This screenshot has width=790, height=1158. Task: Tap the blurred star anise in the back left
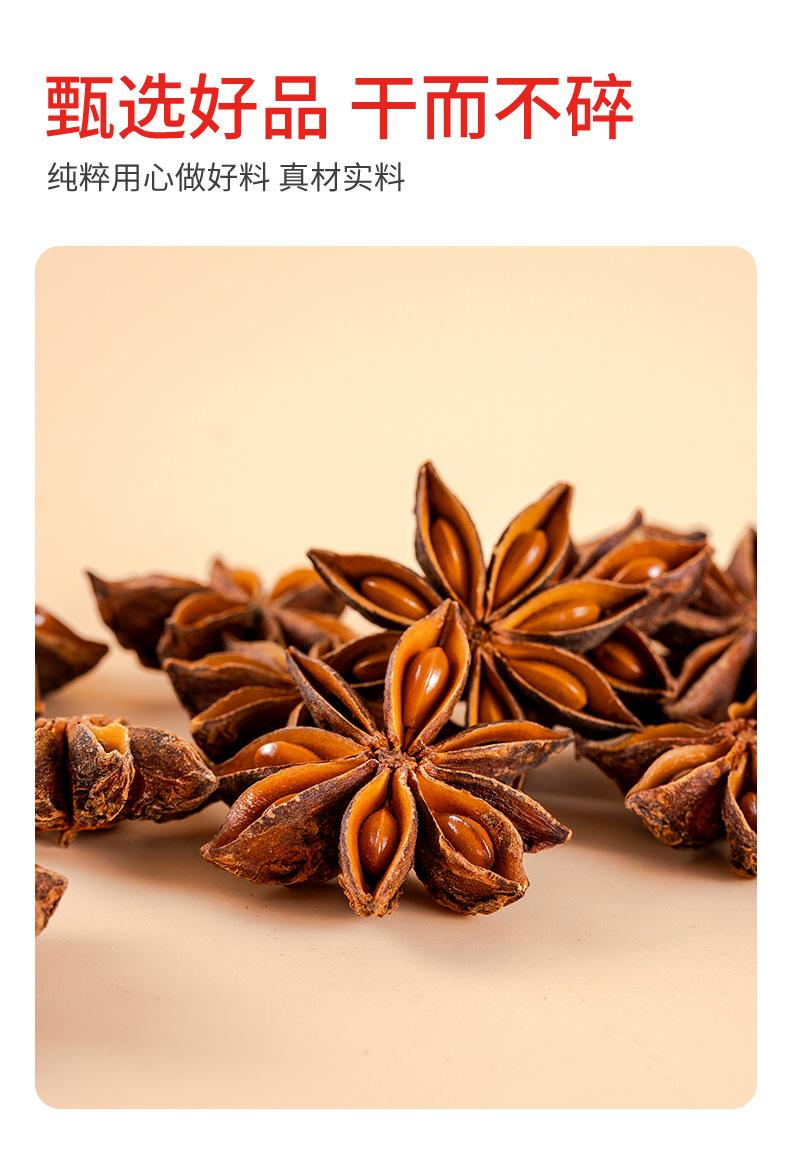pyautogui.click(x=221, y=609)
